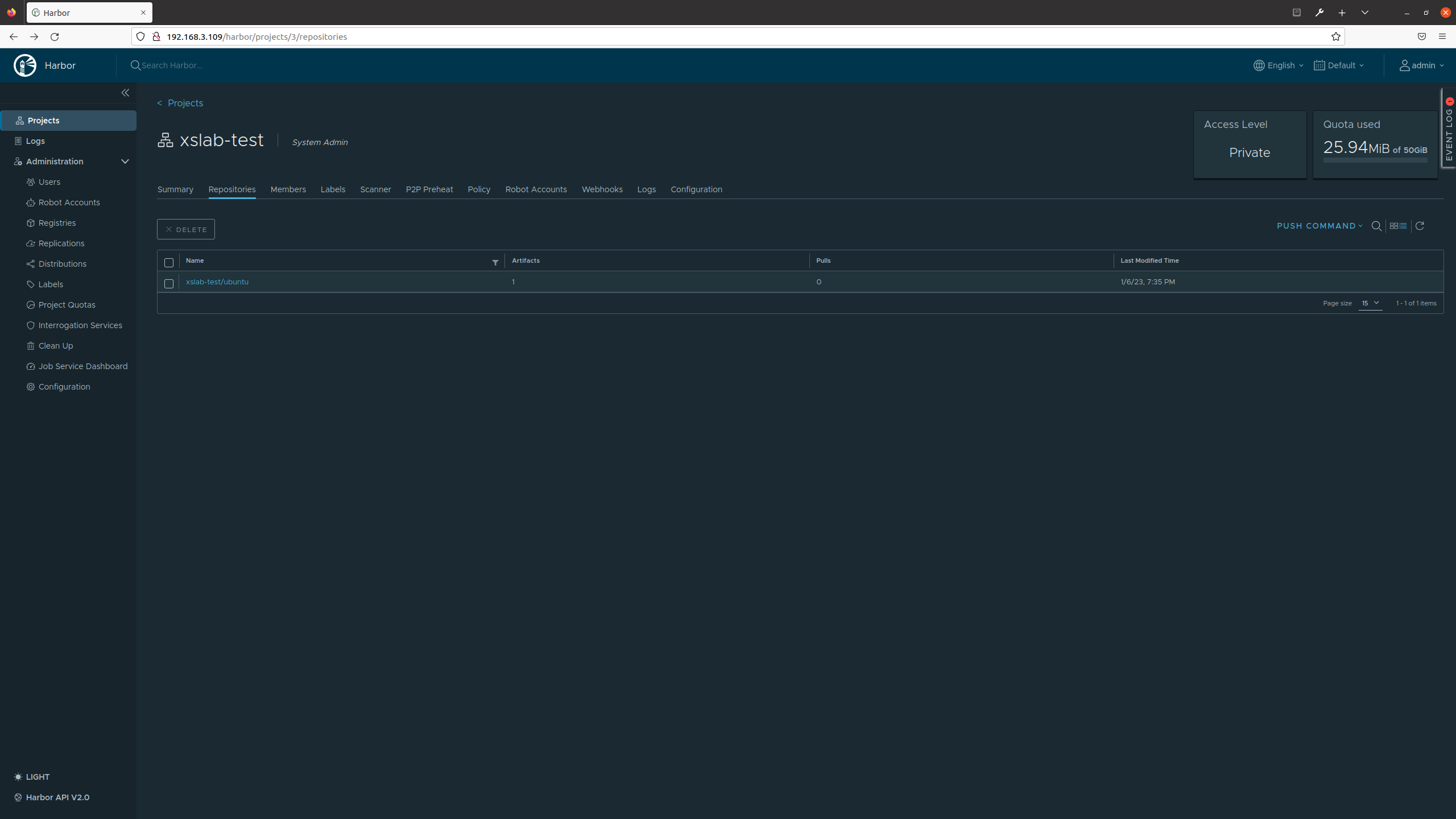Bookmark this page with star icon
The height and width of the screenshot is (819, 1456).
tap(1336, 37)
